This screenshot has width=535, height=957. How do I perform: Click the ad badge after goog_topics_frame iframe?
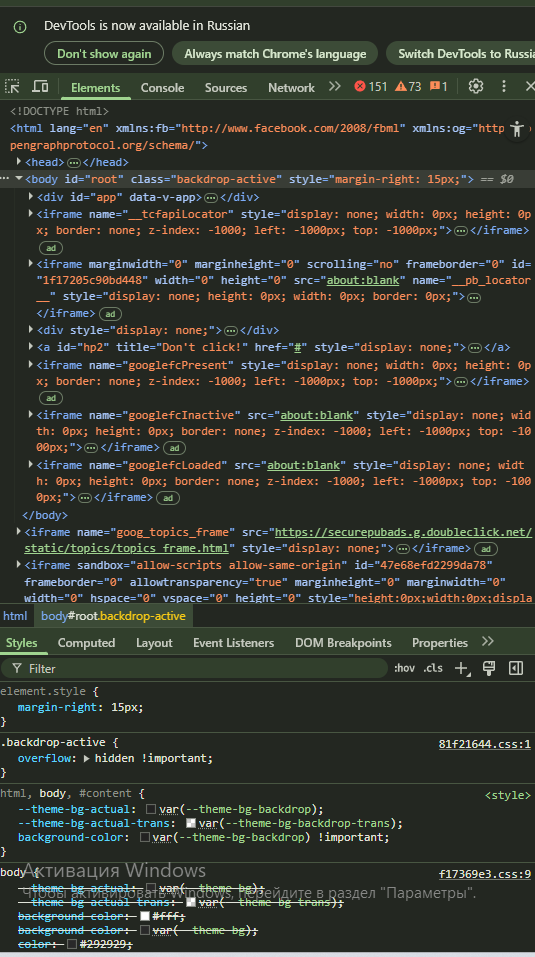[x=486, y=549]
